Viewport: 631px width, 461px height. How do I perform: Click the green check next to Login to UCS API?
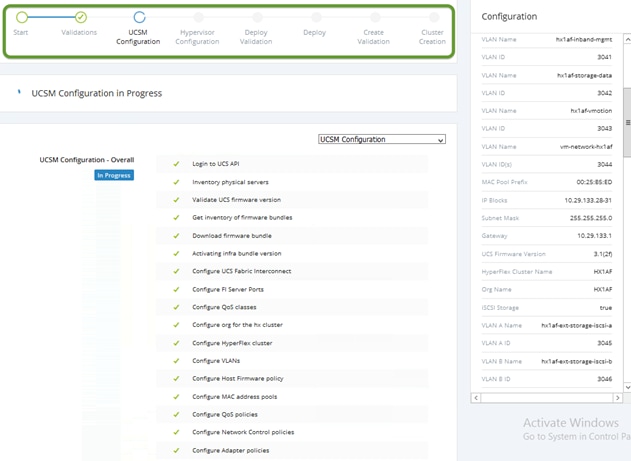click(176, 164)
